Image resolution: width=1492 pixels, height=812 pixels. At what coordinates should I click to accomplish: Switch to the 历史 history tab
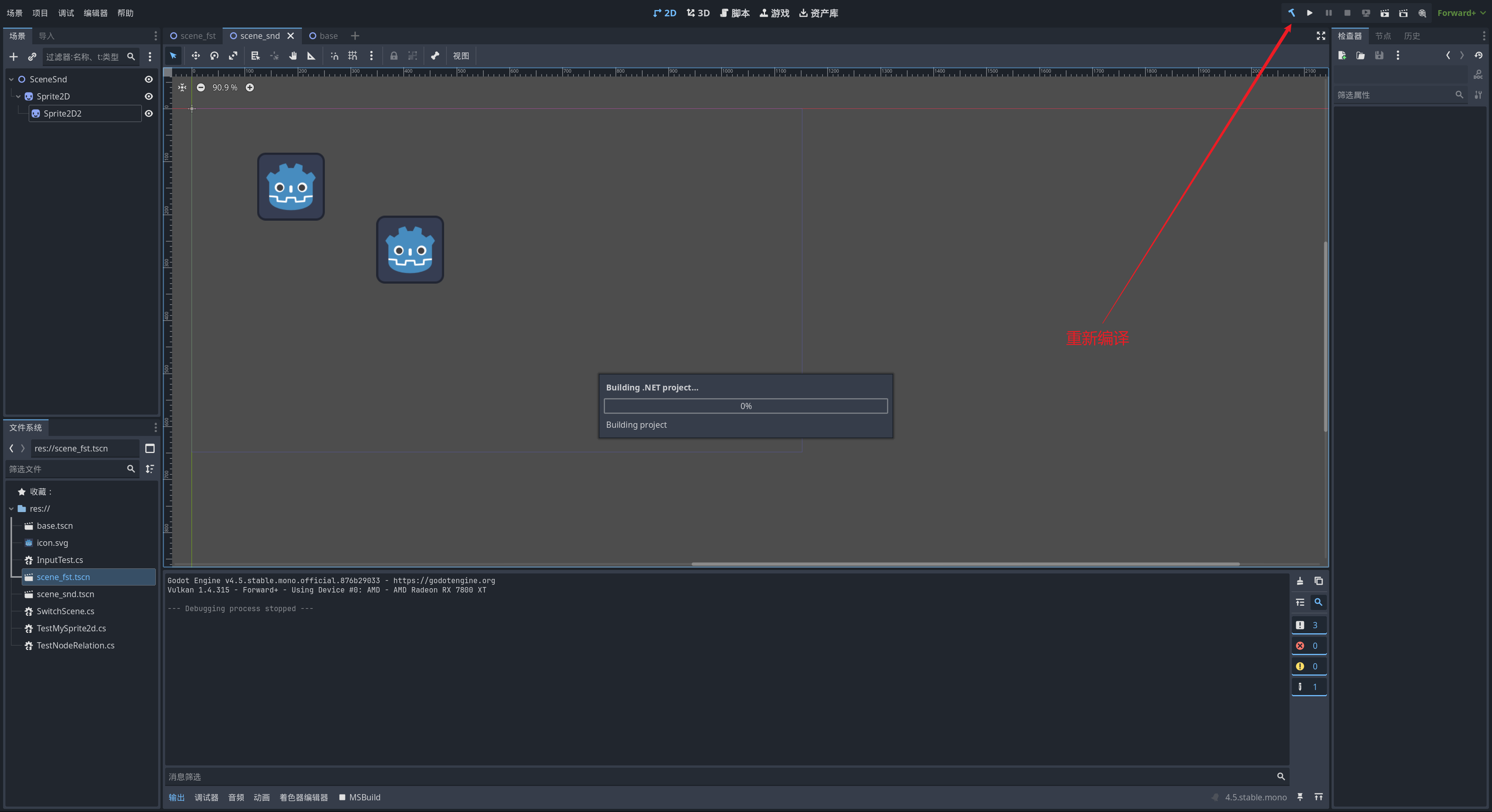(1412, 36)
